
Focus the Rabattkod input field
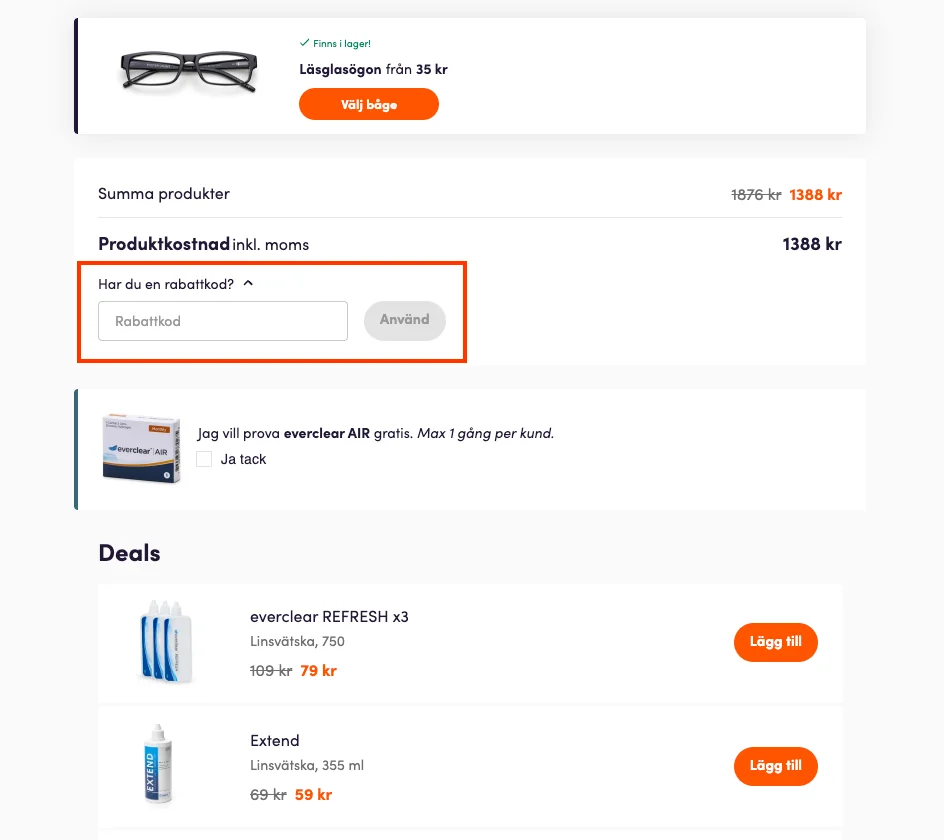click(x=223, y=321)
